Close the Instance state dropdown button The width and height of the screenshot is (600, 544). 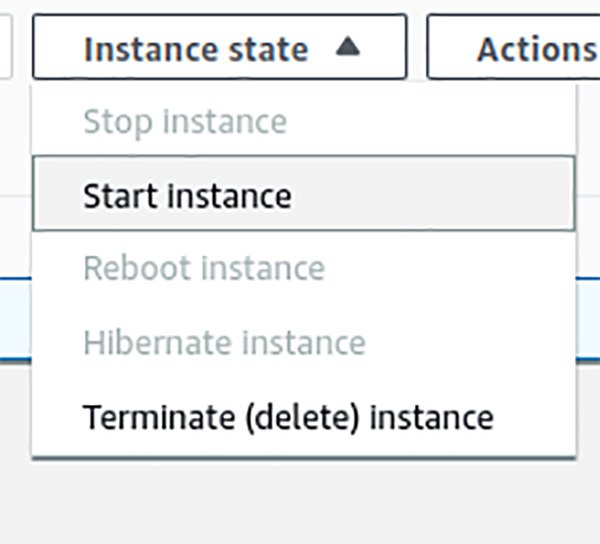tap(219, 46)
